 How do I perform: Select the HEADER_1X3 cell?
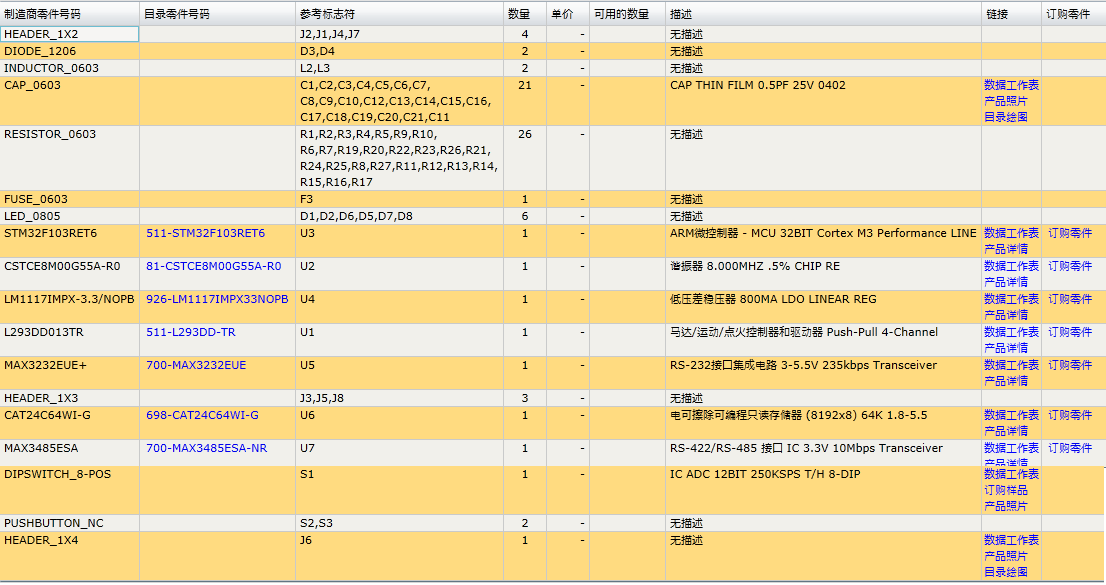(70, 398)
